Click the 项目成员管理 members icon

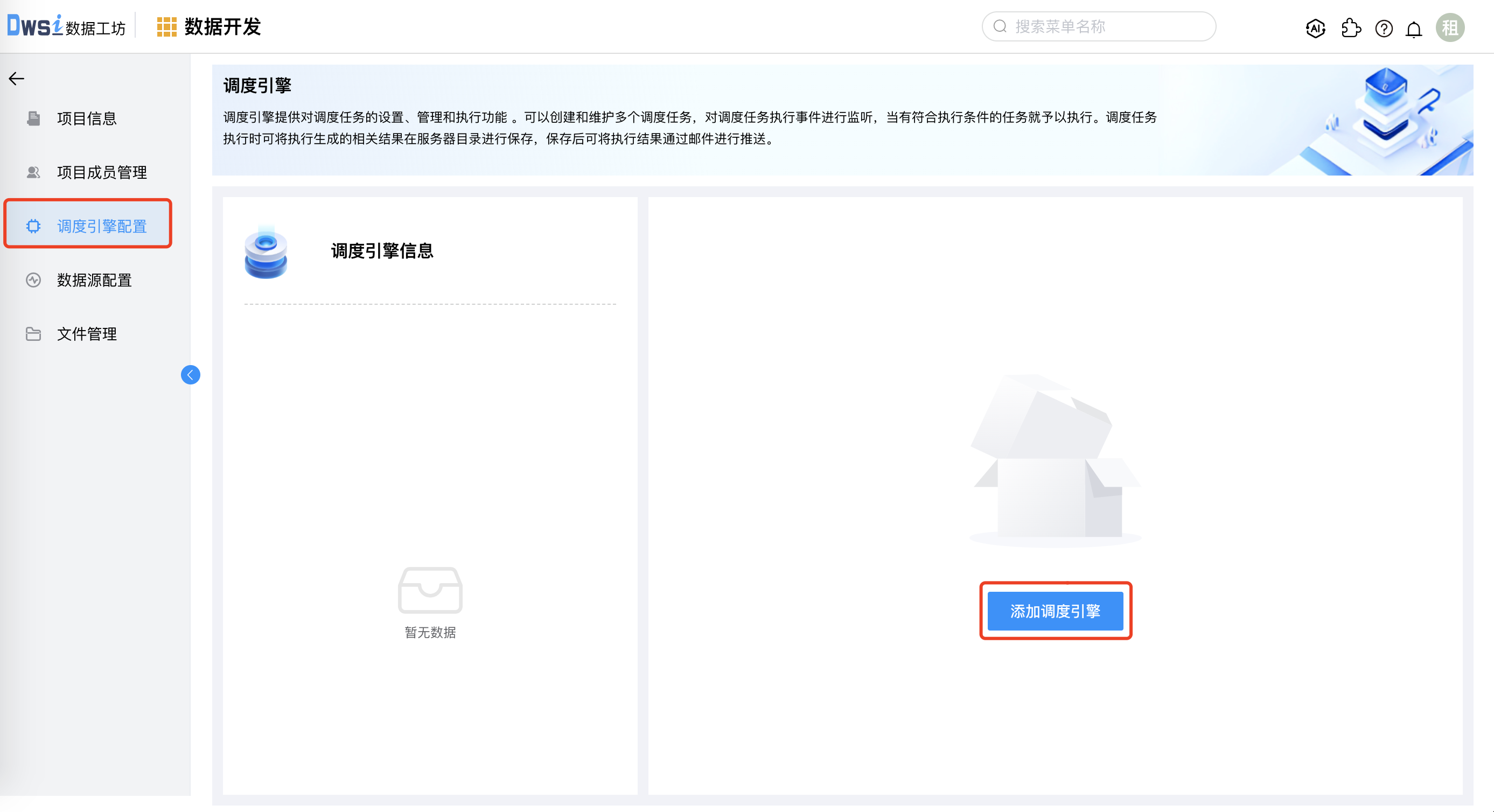tap(33, 172)
